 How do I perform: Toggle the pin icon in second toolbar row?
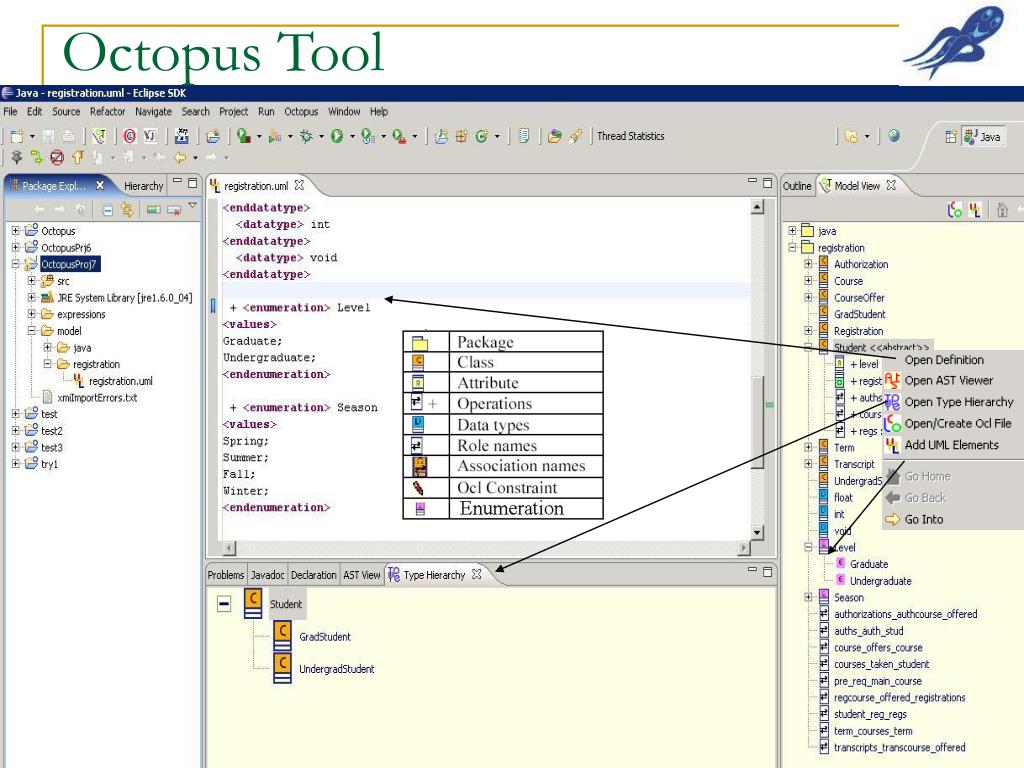pos(16,157)
